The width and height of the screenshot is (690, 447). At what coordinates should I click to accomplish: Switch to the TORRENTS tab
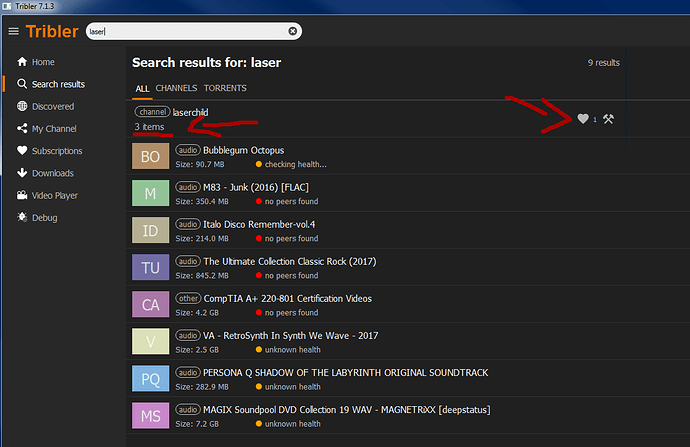point(225,88)
